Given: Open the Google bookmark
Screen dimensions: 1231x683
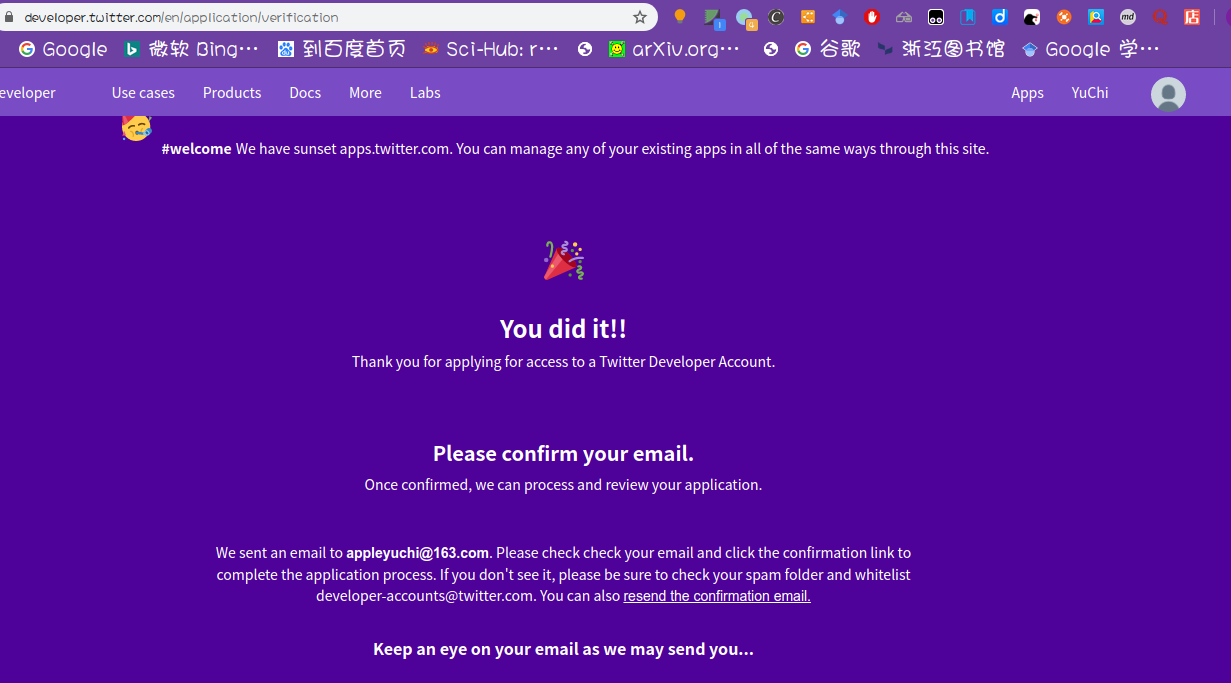Looking at the screenshot, I should (x=63, y=49).
